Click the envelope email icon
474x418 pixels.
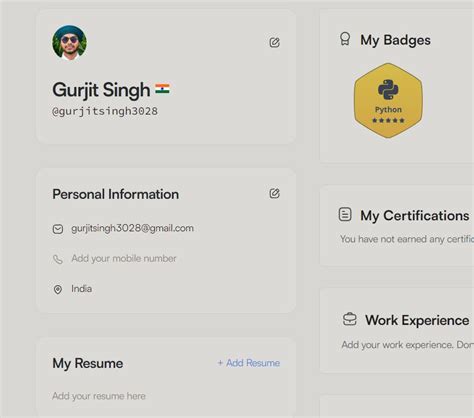[x=58, y=229]
